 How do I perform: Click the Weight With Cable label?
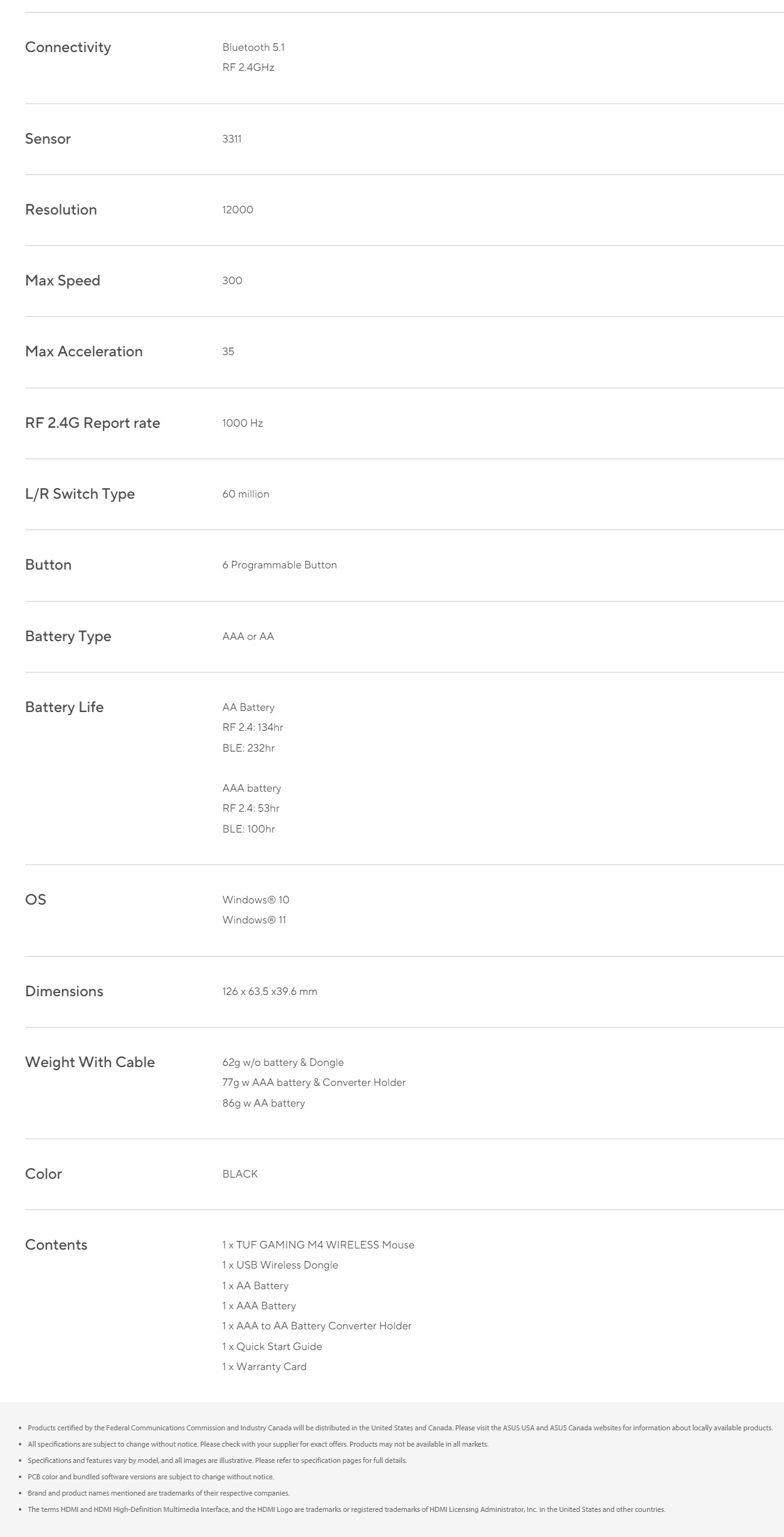[90, 1062]
